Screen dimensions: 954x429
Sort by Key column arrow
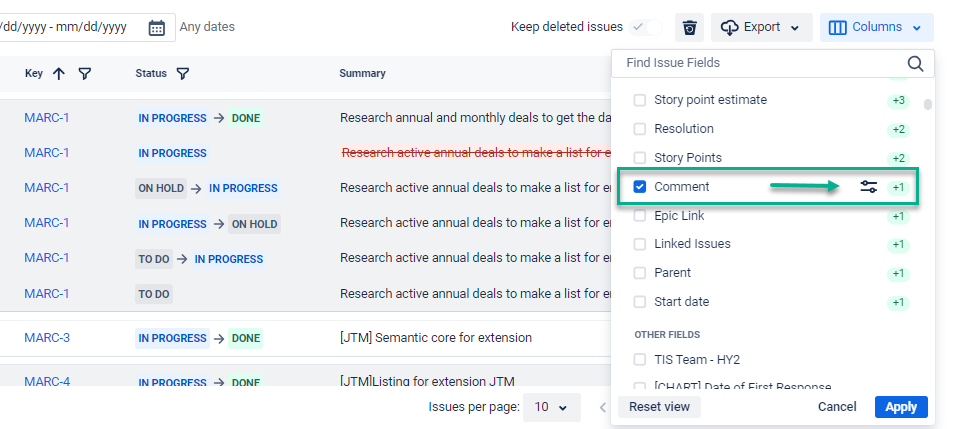coord(58,73)
